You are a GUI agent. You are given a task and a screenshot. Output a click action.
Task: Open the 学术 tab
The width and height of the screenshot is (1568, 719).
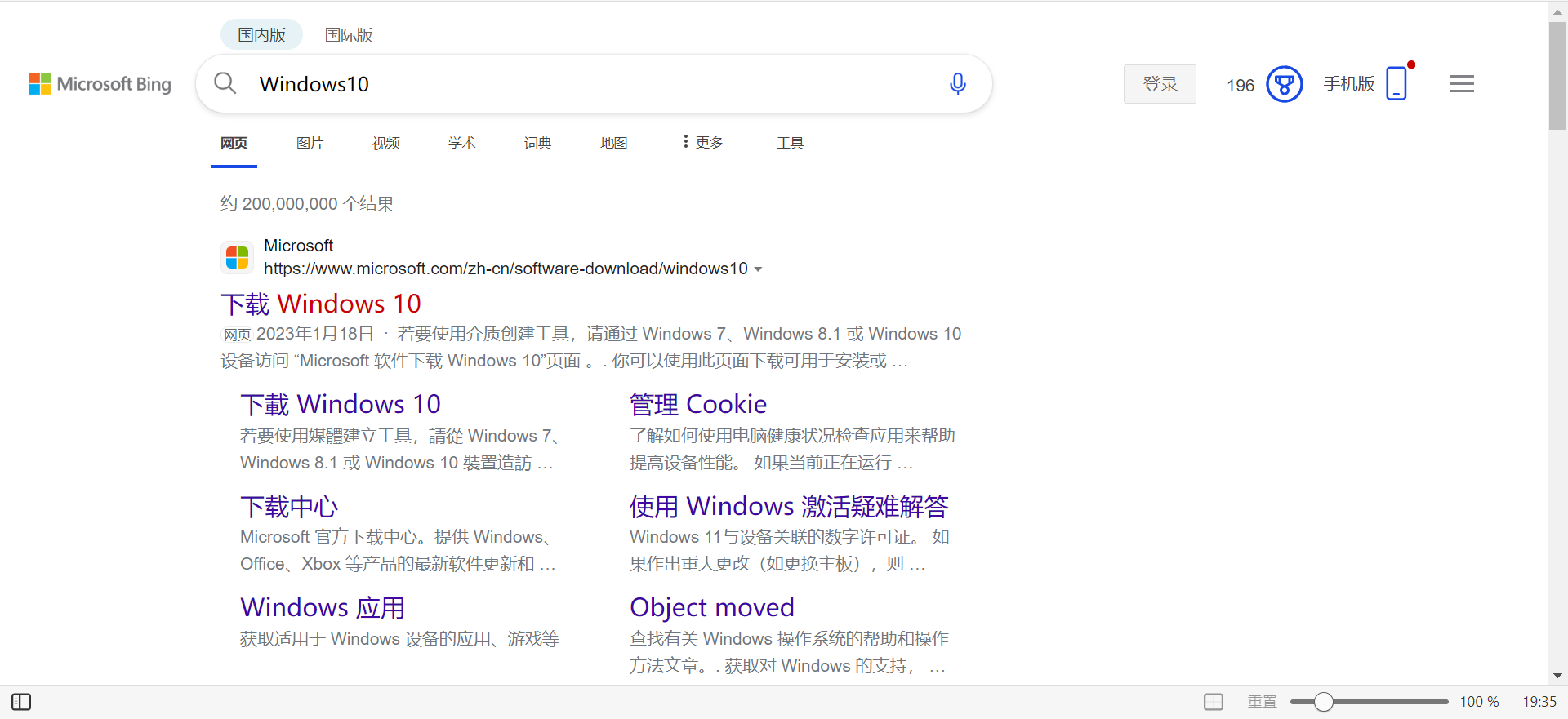point(461,143)
